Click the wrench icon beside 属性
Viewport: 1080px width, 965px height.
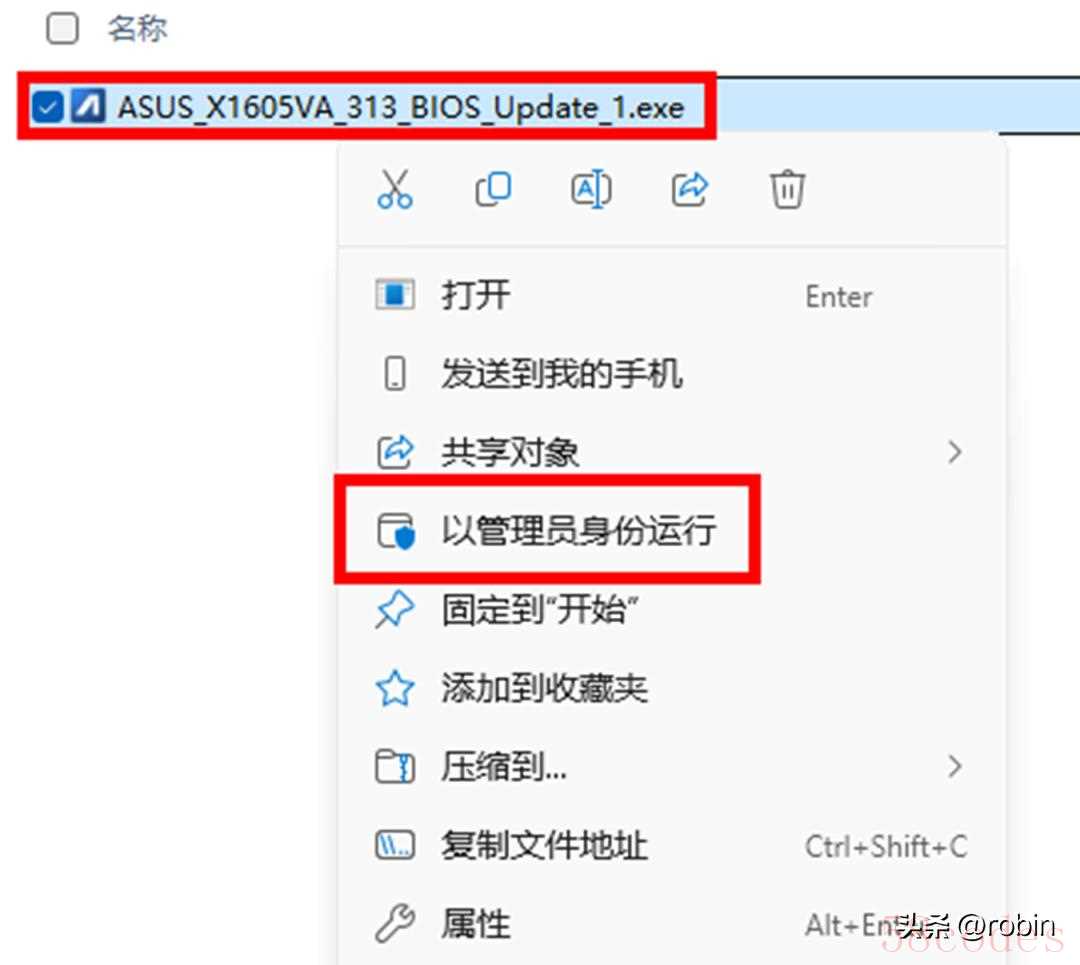coord(395,923)
